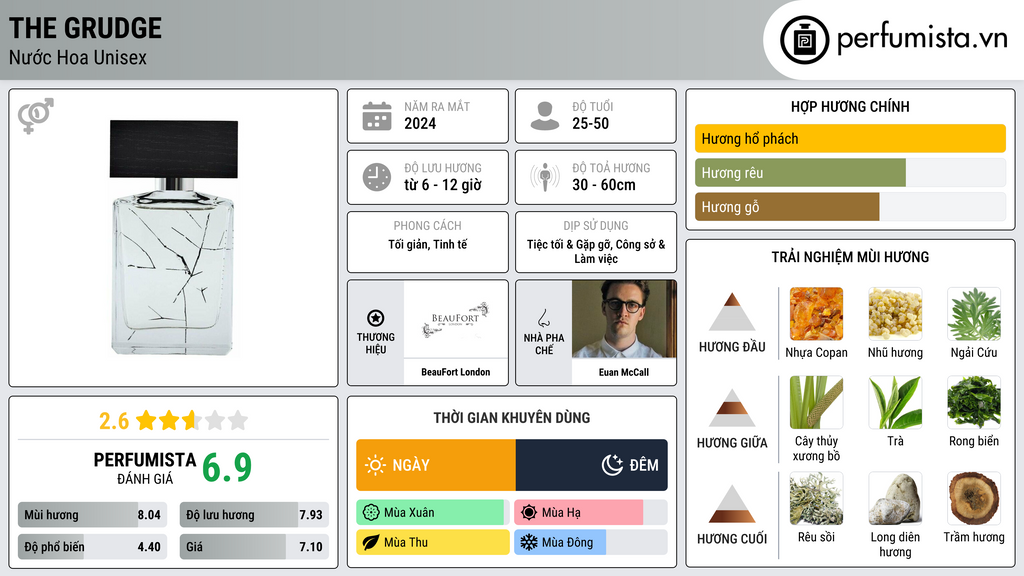Click the Hợp hương chính heading
Image resolution: width=1024 pixels, height=576 pixels.
click(850, 106)
